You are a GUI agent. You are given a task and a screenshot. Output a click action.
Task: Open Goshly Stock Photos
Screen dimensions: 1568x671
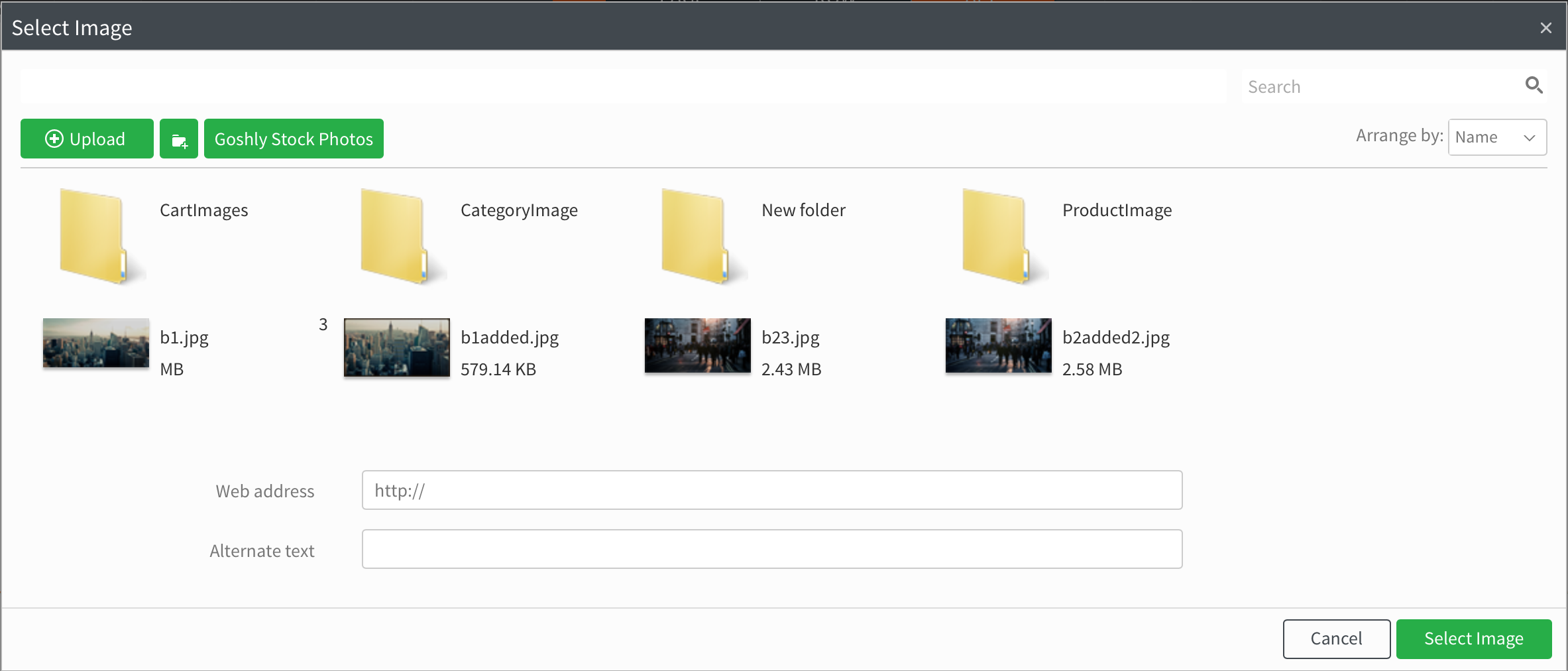(294, 139)
